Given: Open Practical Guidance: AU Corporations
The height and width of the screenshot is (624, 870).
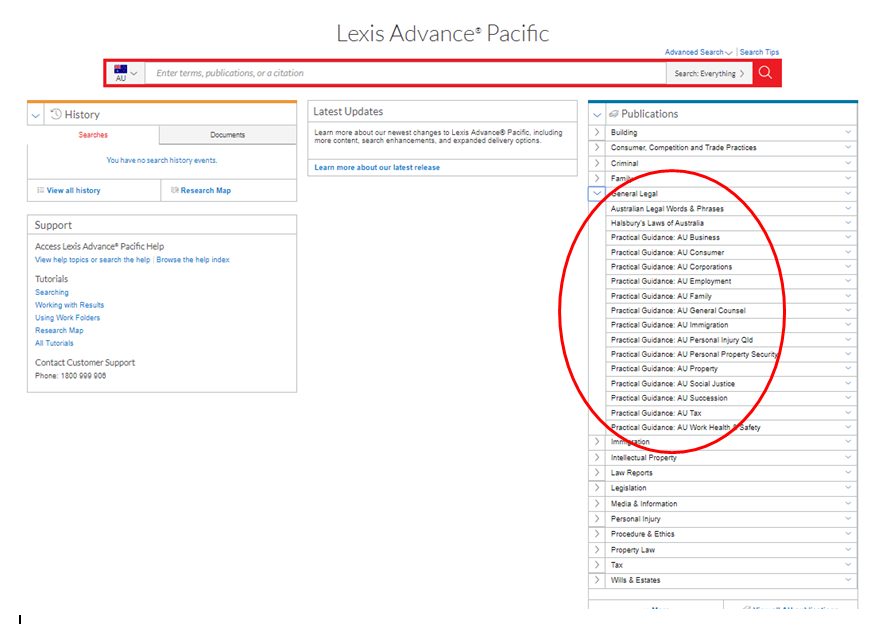Looking at the screenshot, I should click(671, 267).
